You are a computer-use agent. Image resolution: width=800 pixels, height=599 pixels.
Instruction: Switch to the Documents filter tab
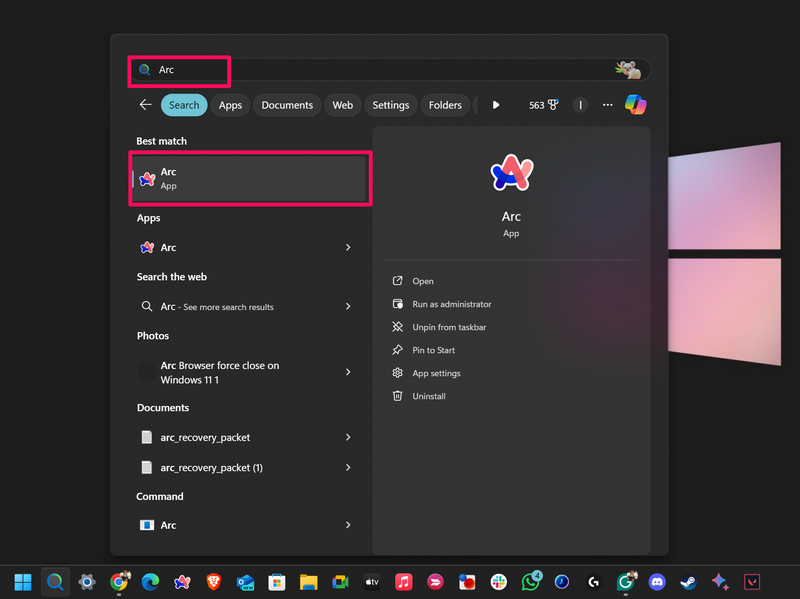[x=287, y=105]
